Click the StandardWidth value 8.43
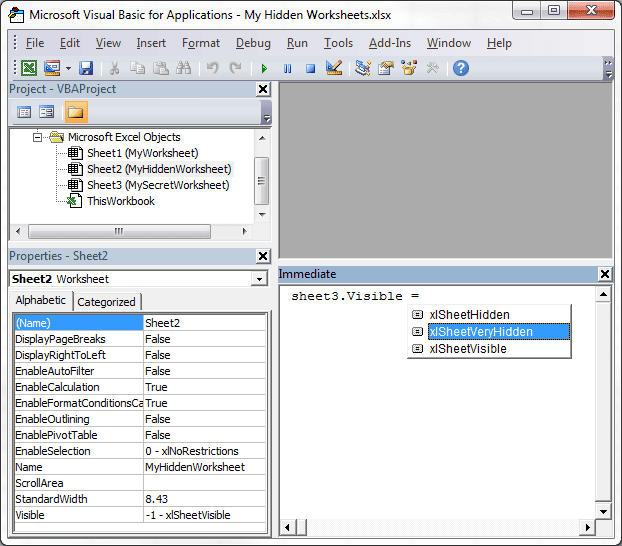This screenshot has height=546, width=622. pos(204,499)
